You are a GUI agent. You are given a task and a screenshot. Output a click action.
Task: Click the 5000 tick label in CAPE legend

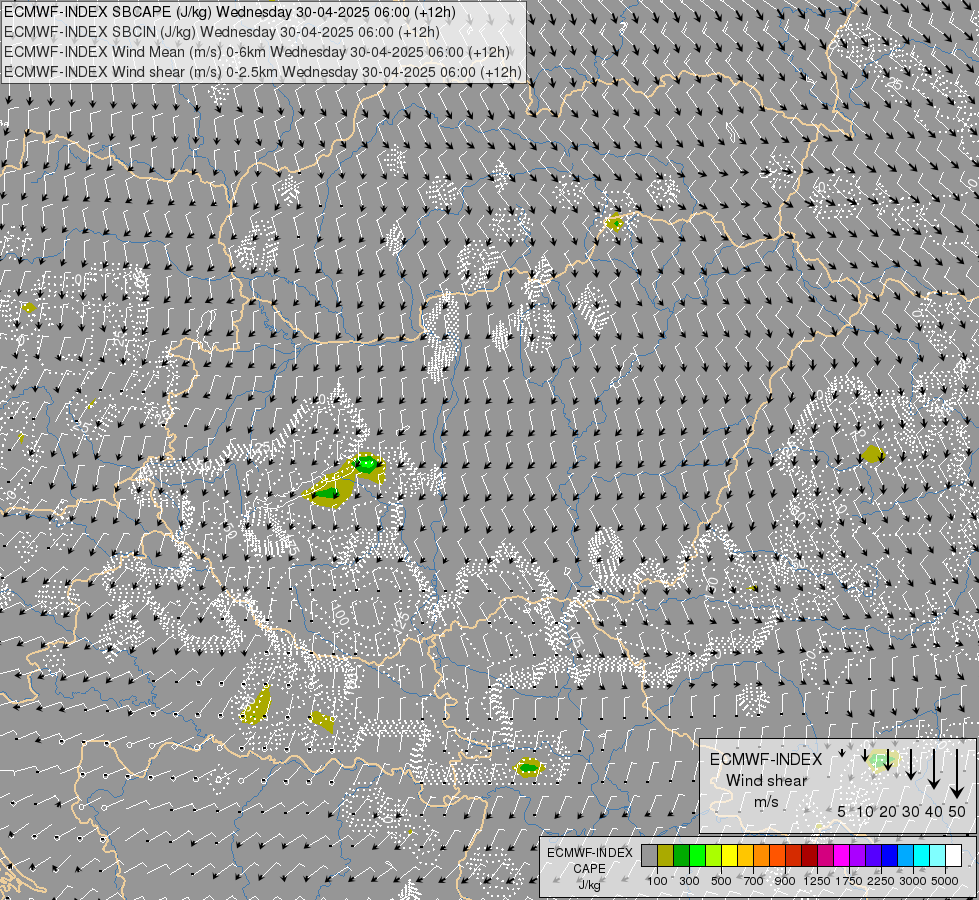click(945, 881)
